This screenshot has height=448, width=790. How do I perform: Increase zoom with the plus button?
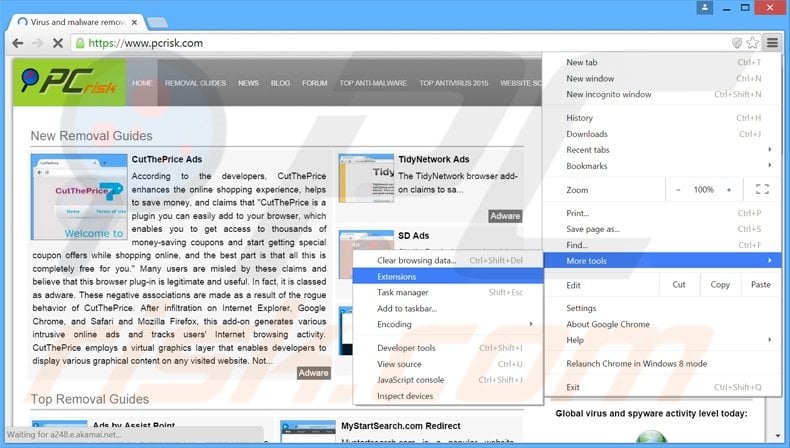tap(729, 189)
